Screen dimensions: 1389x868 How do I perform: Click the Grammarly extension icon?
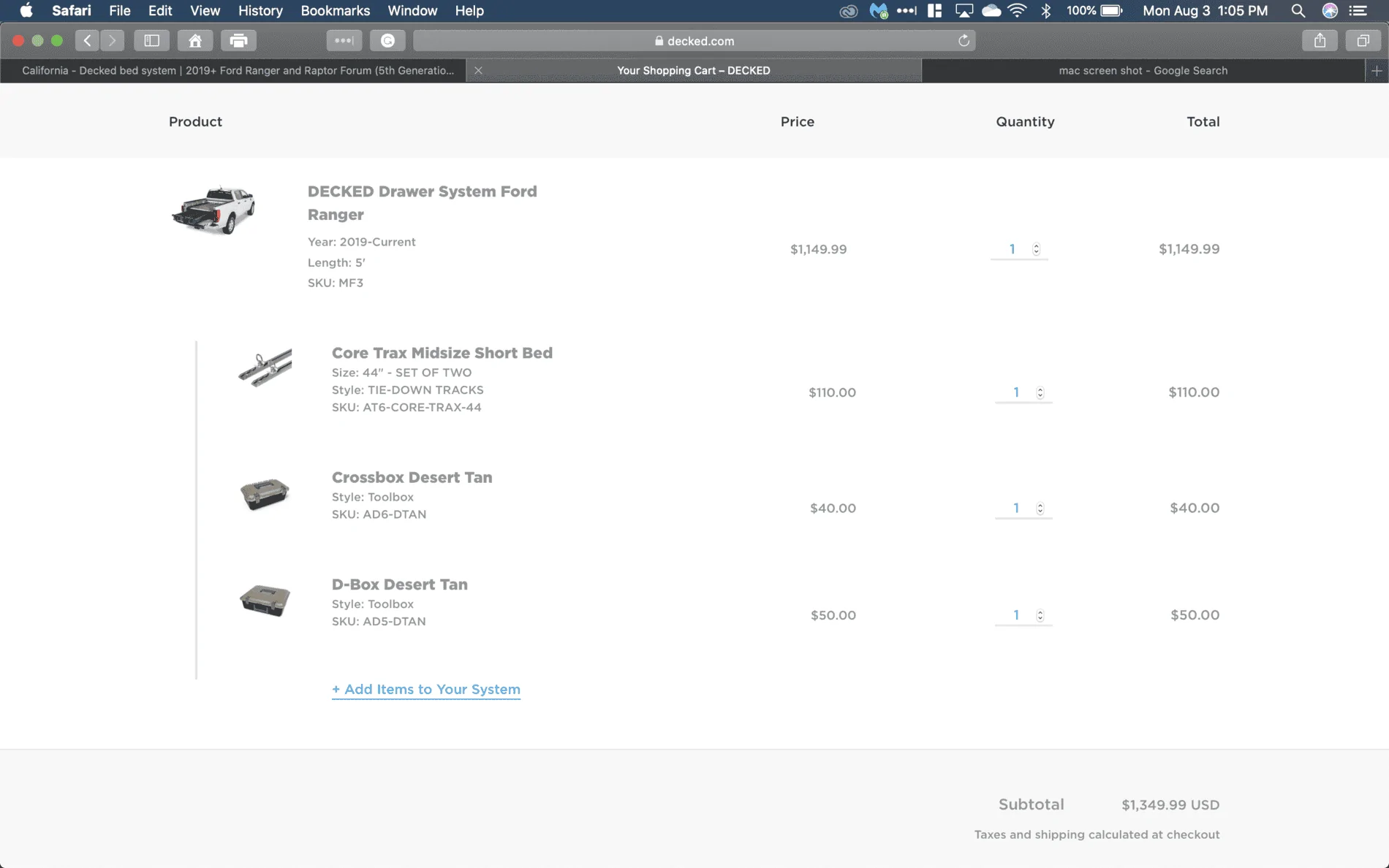387,41
